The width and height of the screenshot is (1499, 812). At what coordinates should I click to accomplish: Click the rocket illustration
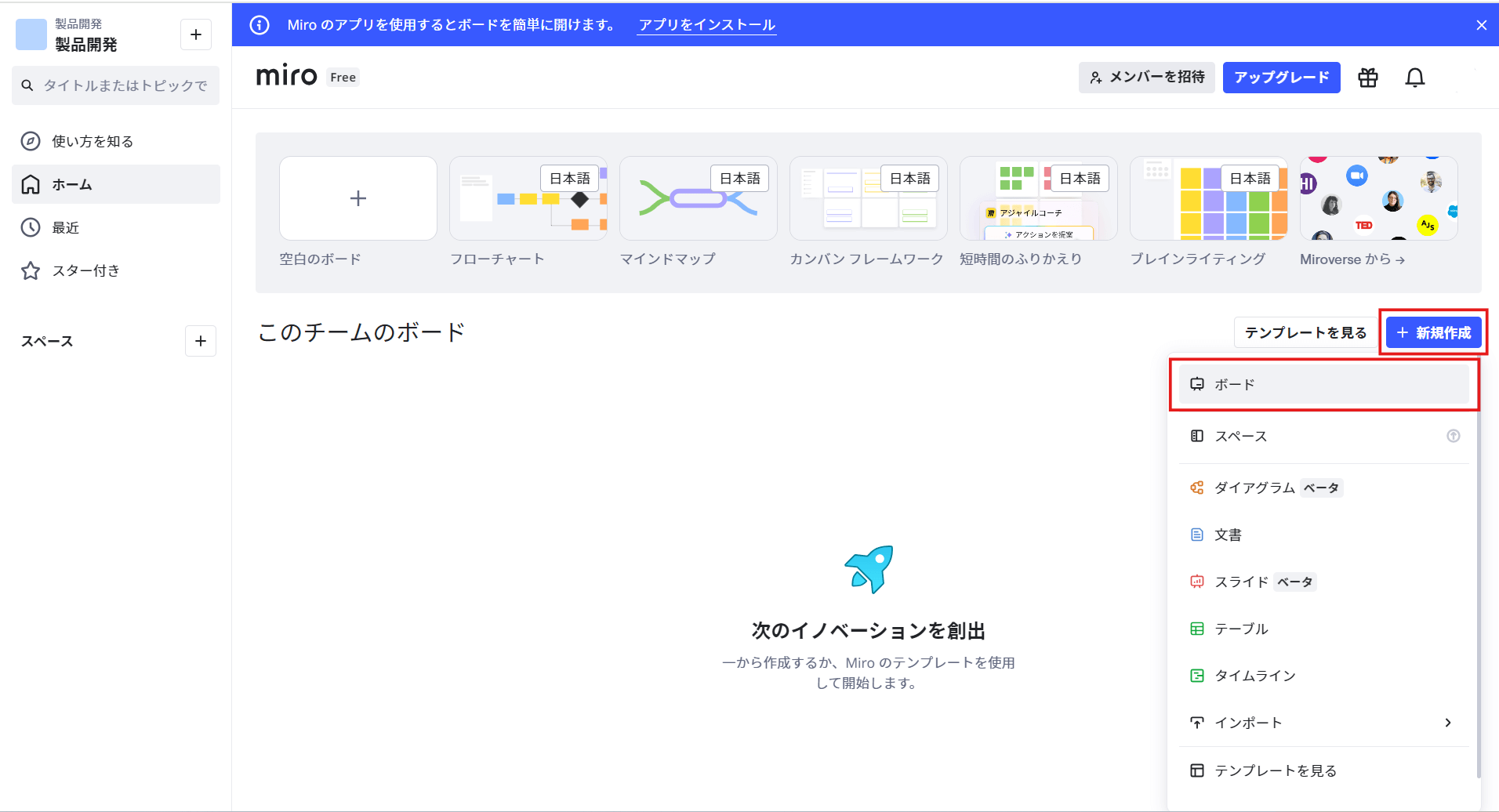pos(869,569)
